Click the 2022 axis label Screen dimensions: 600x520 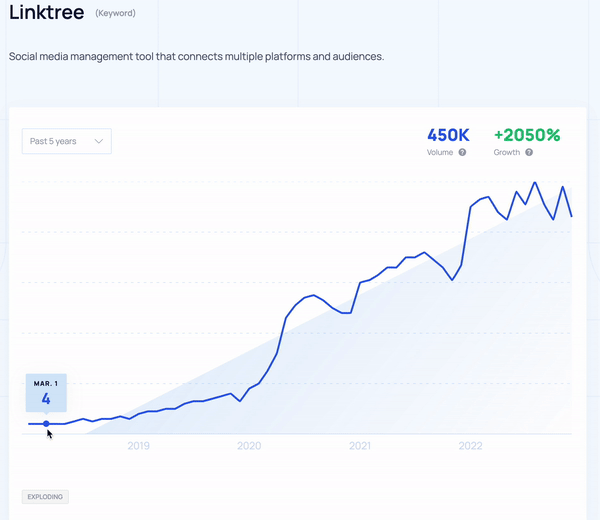470,446
